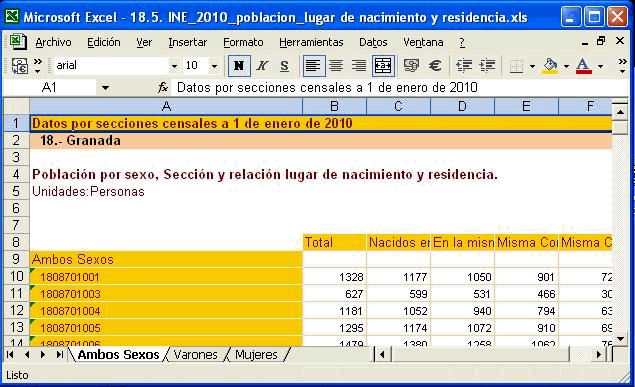Click the formula bar text
The width and height of the screenshot is (635, 387).
(x=327, y=87)
